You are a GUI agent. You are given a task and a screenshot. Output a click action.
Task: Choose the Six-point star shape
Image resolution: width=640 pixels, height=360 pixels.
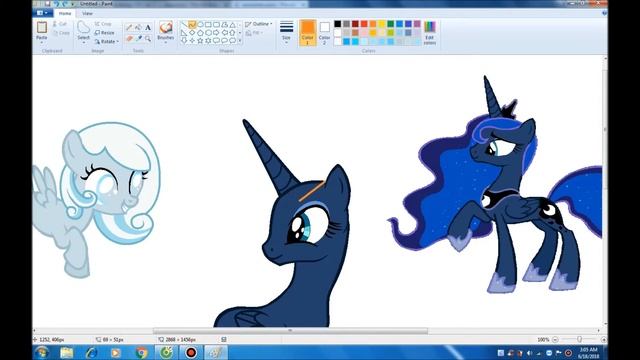(208, 40)
